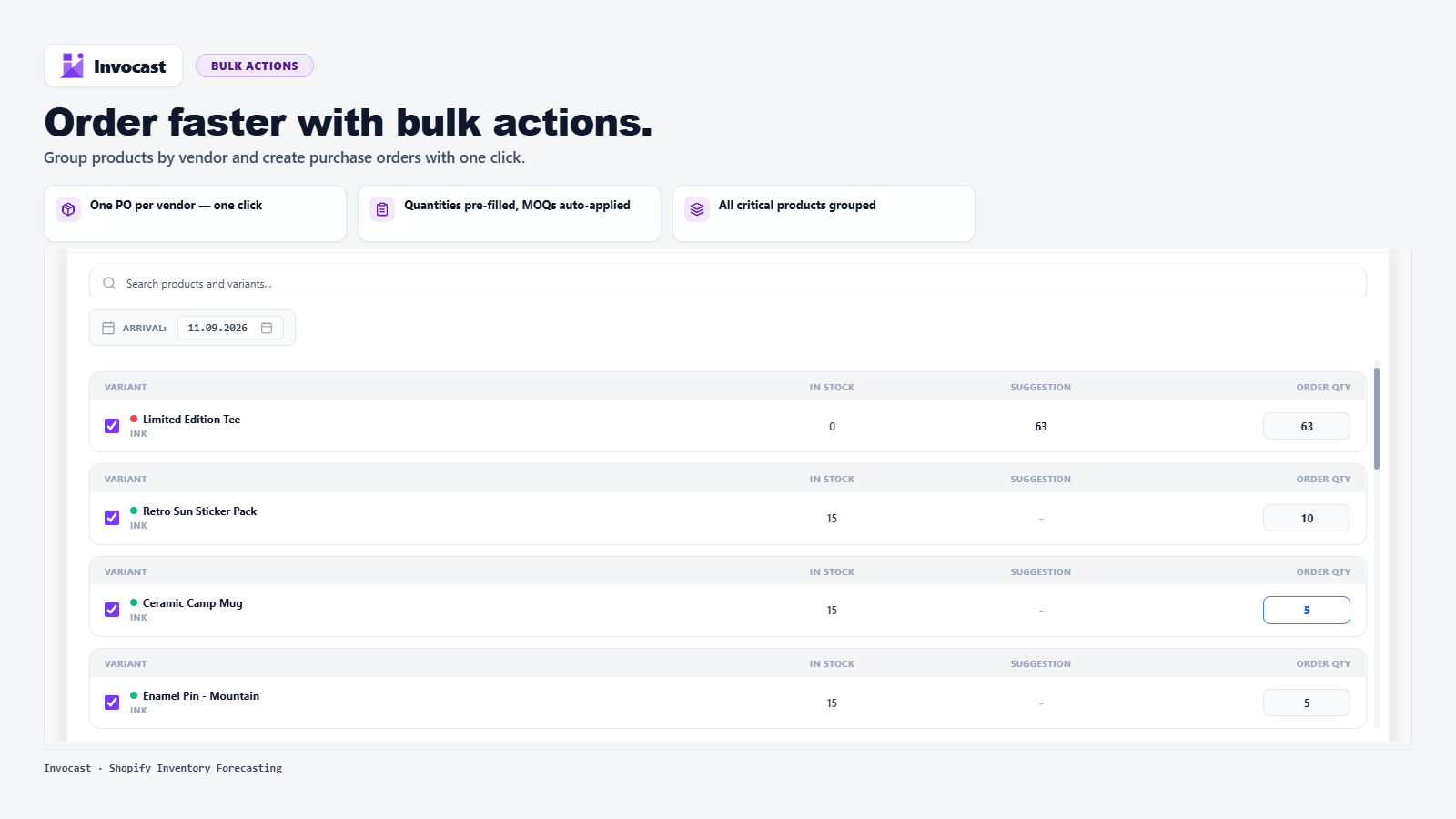Click the Enamel Pin - Mountain product name

tap(201, 695)
